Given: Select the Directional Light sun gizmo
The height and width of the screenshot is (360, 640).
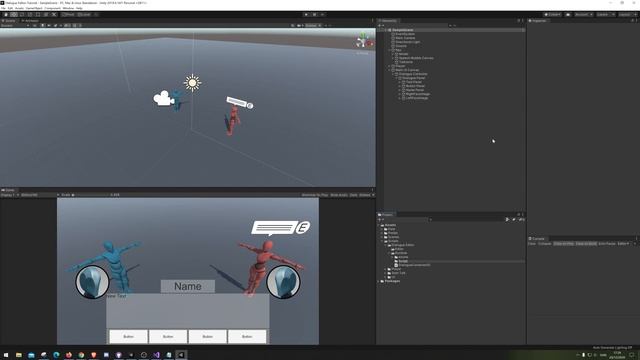Looking at the screenshot, I should [192, 83].
